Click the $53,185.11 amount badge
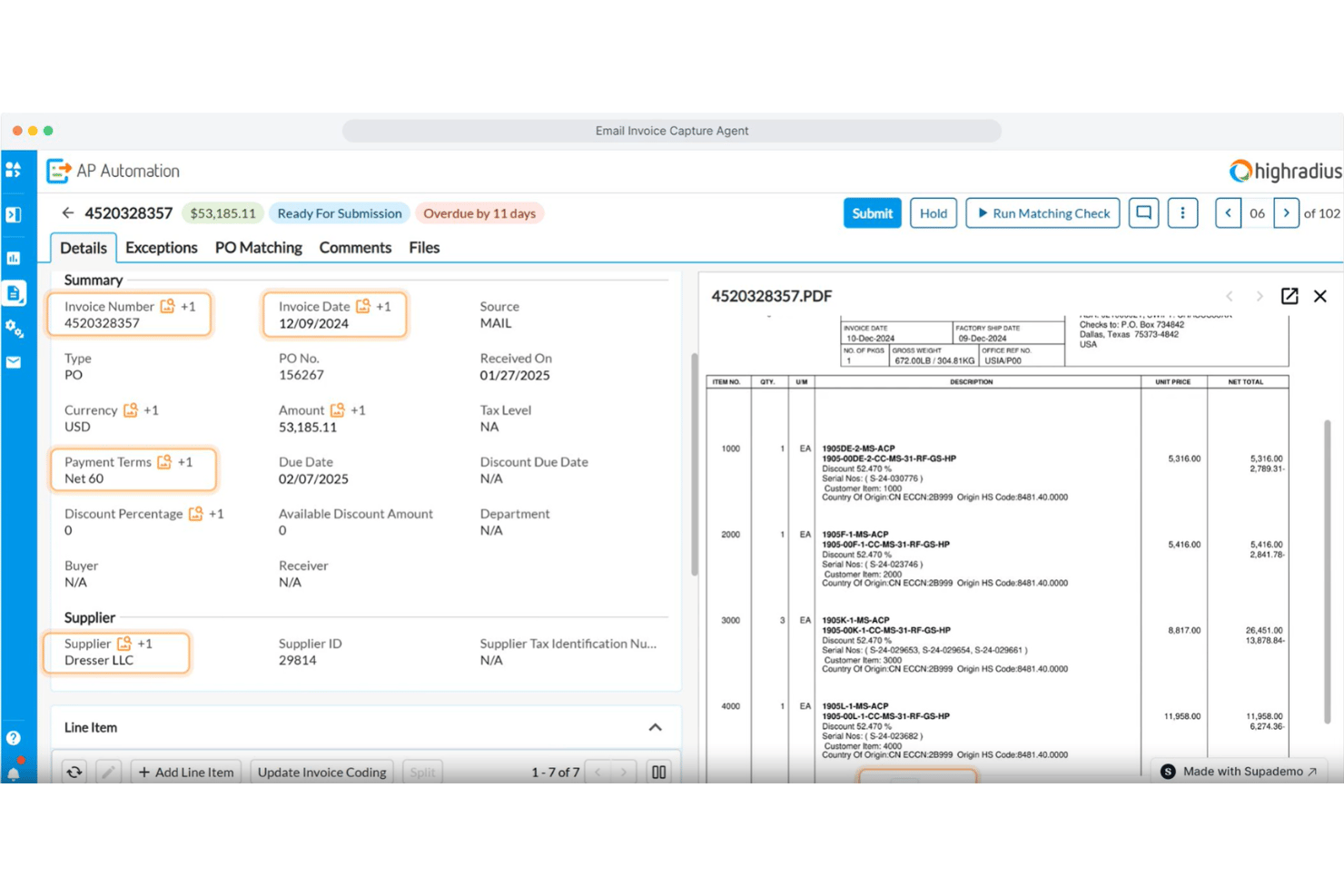The image size is (1344, 896). point(222,213)
